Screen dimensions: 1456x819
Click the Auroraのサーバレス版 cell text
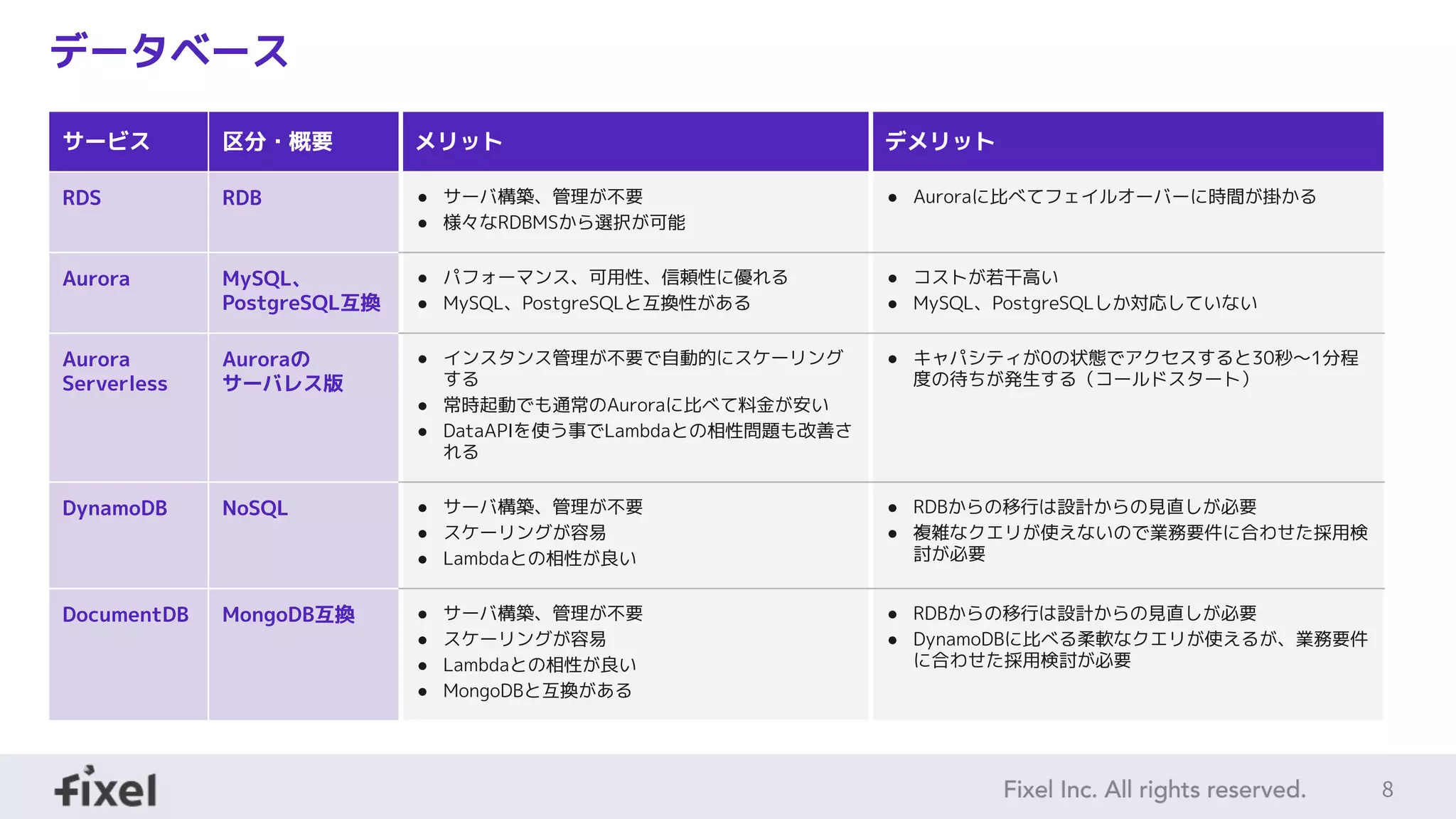click(x=282, y=371)
